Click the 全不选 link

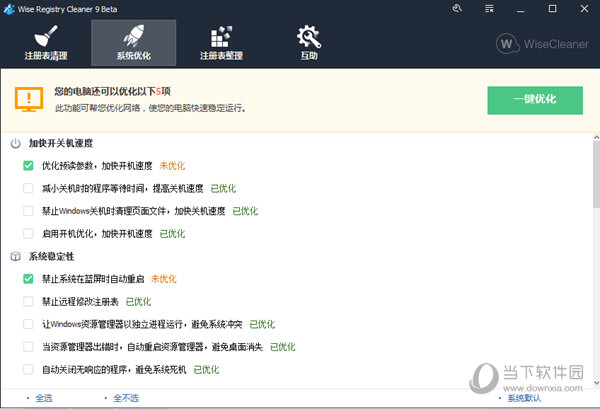126,398
